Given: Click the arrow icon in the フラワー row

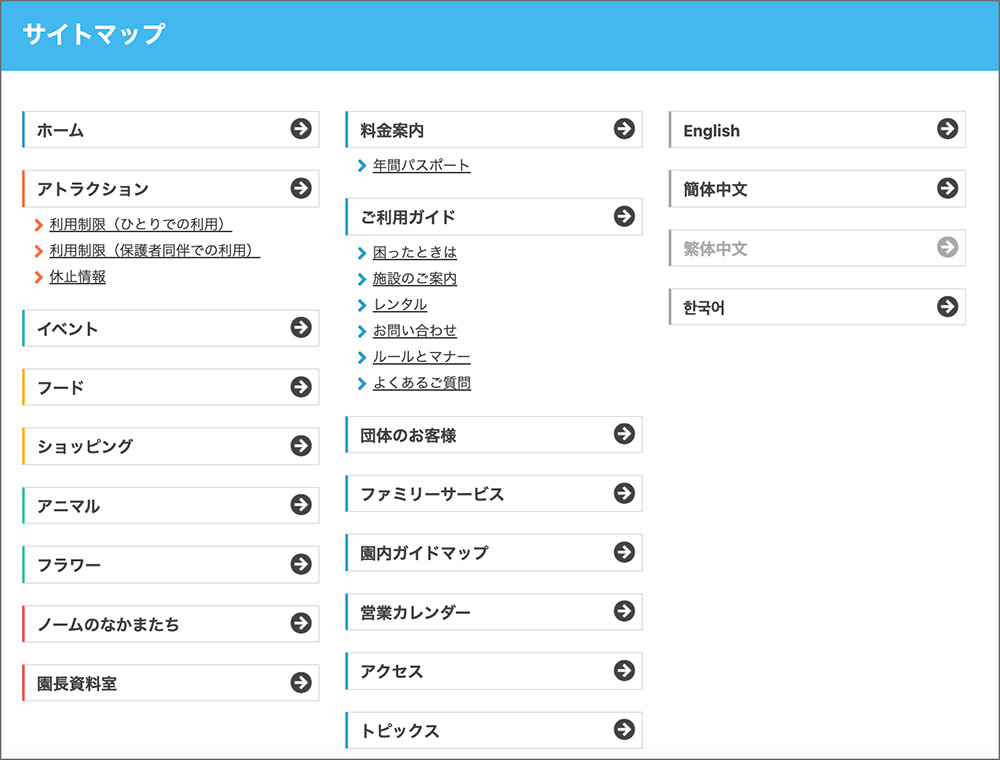Looking at the screenshot, I should 301,564.
